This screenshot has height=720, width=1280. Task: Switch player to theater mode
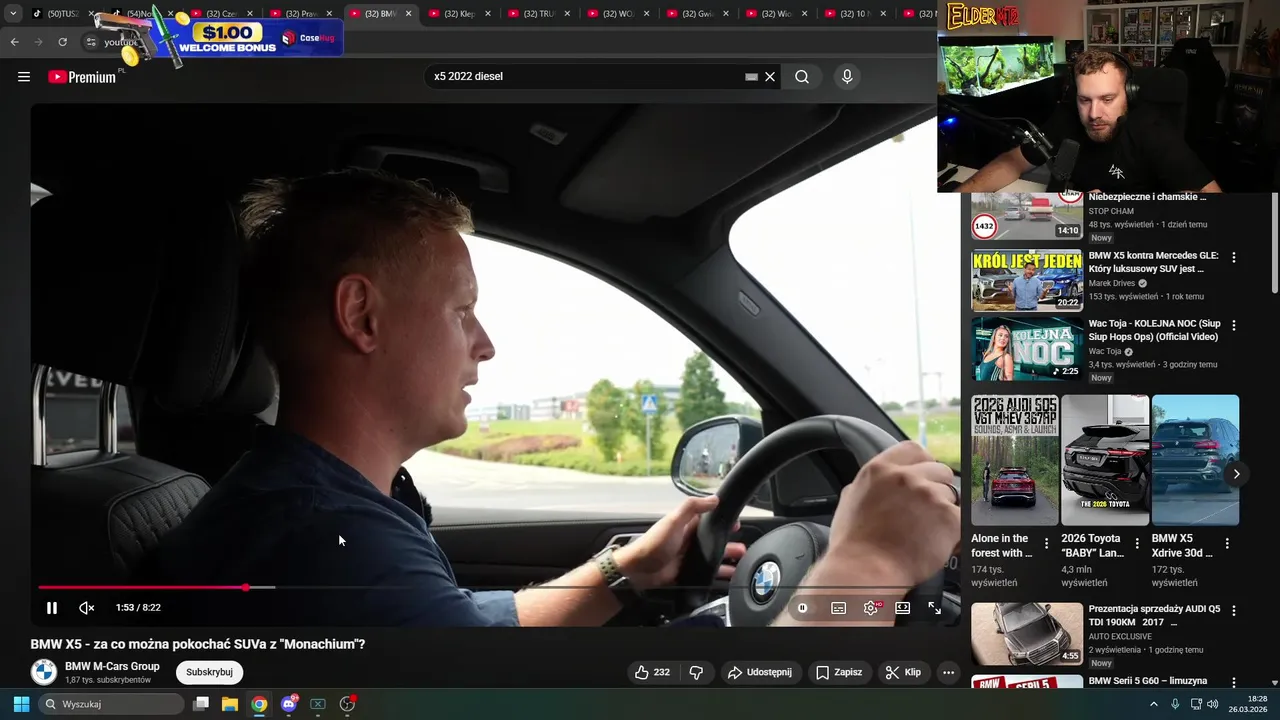(903, 607)
